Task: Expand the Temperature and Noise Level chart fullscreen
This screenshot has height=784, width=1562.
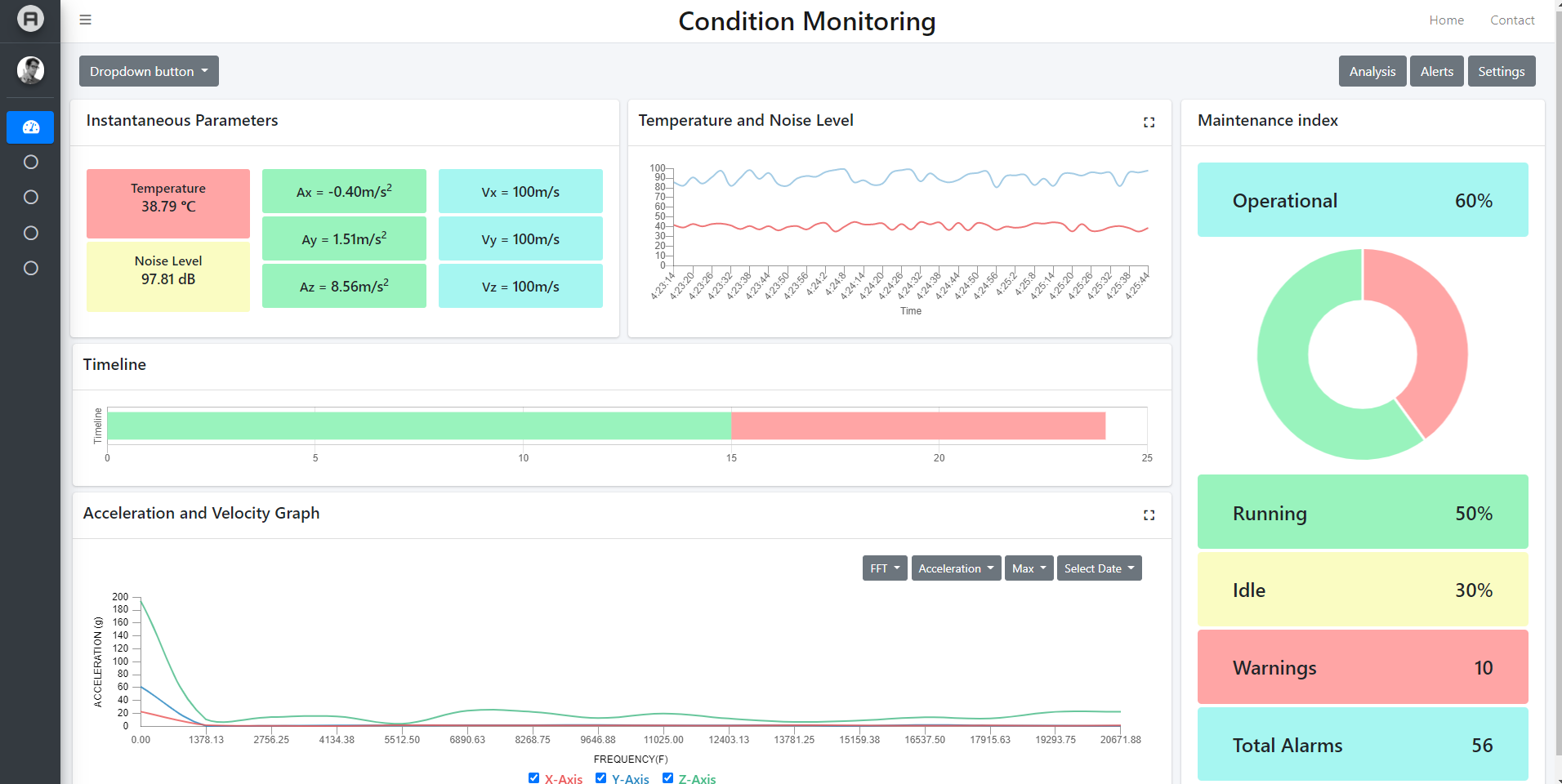Action: click(x=1149, y=122)
